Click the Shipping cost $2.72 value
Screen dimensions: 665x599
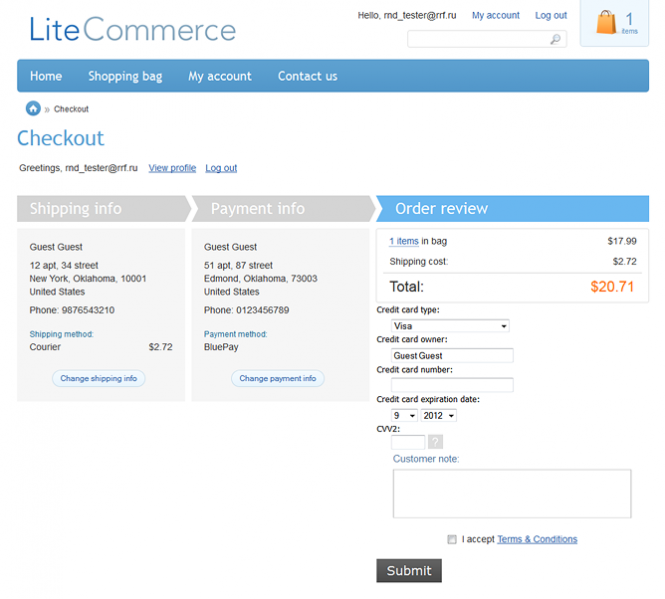pos(624,261)
